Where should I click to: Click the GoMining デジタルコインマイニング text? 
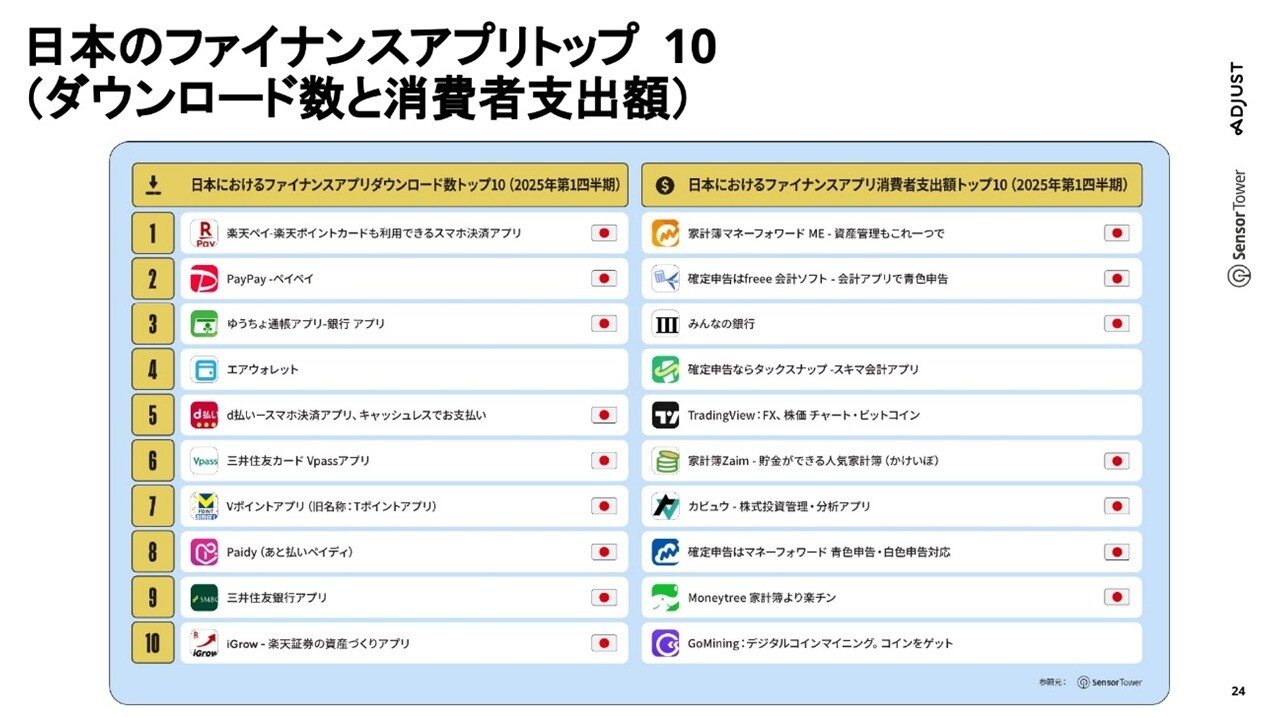(x=821, y=643)
